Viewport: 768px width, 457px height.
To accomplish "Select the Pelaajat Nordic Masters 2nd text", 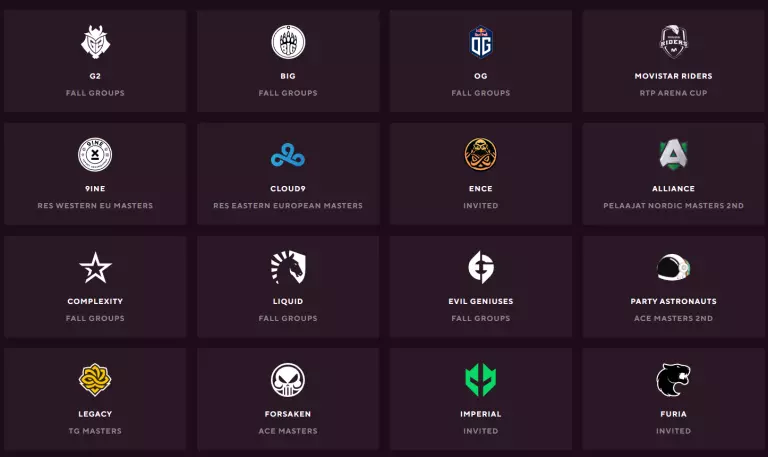I will [x=673, y=206].
